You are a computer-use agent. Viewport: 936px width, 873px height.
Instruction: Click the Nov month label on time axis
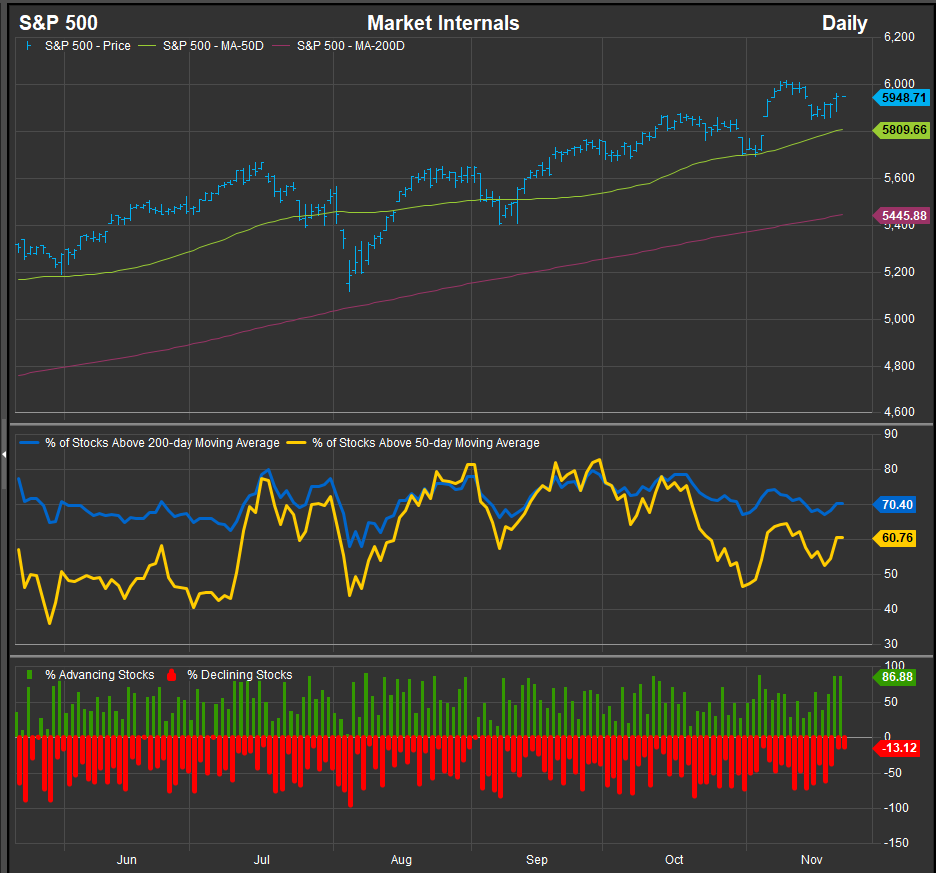(x=811, y=860)
